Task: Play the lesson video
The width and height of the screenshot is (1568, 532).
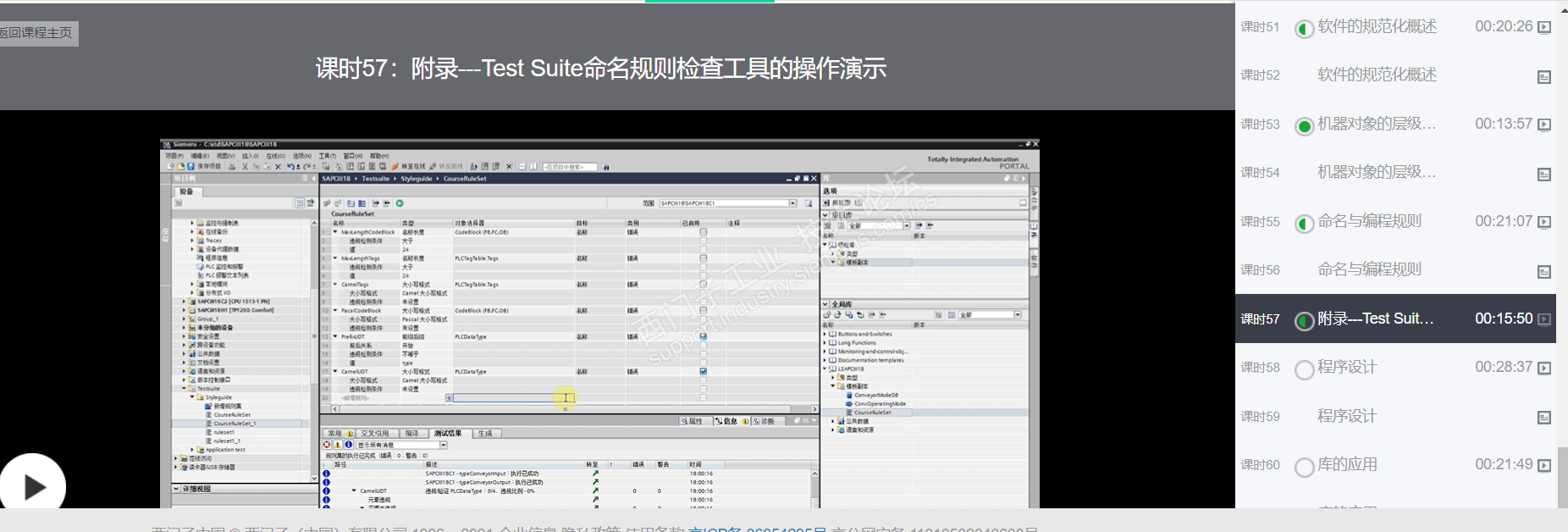Action: (x=32, y=486)
